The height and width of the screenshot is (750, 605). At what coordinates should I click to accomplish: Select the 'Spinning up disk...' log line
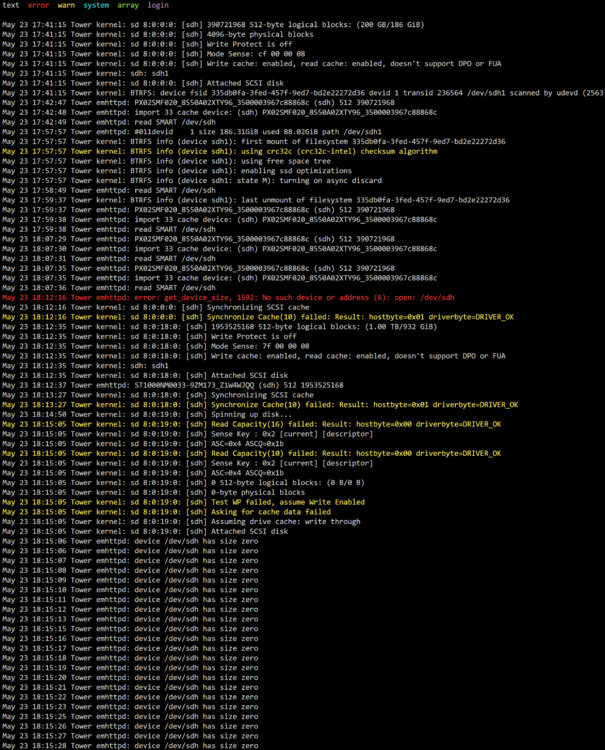point(147,414)
